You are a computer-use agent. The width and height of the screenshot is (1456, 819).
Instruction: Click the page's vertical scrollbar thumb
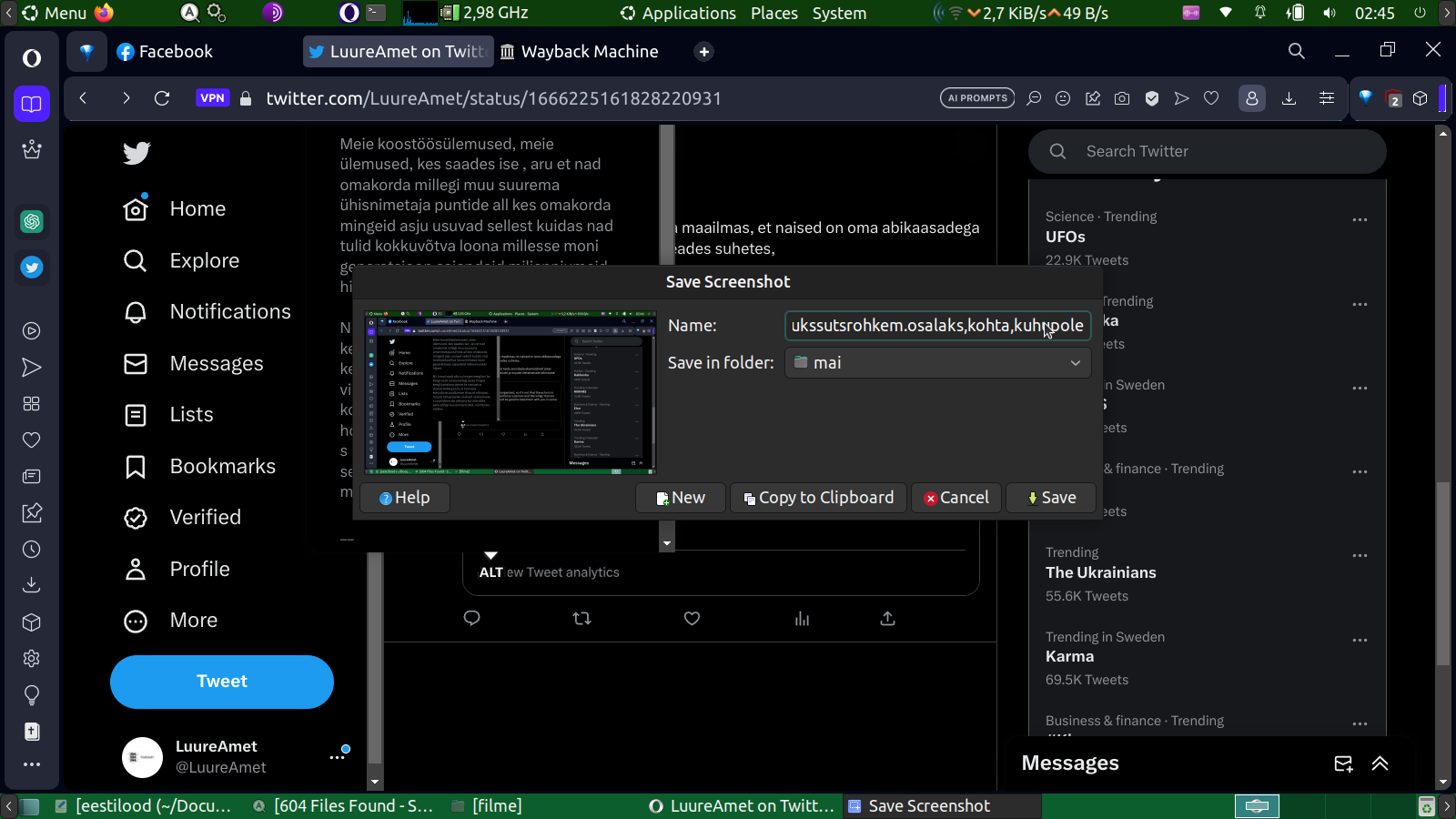1442,573
